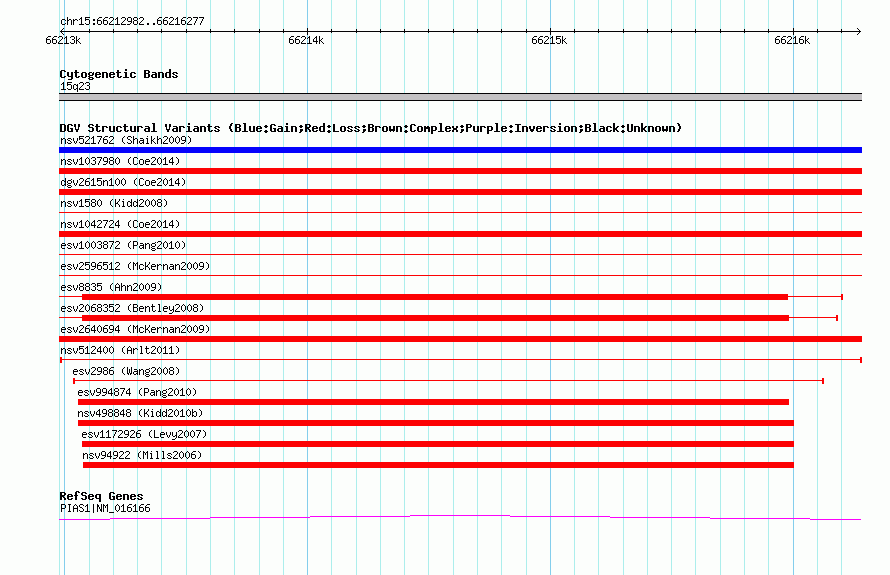The width and height of the screenshot is (890, 575).
Task: Open esv994874 (Pang2010) variant label
Action: (137, 392)
